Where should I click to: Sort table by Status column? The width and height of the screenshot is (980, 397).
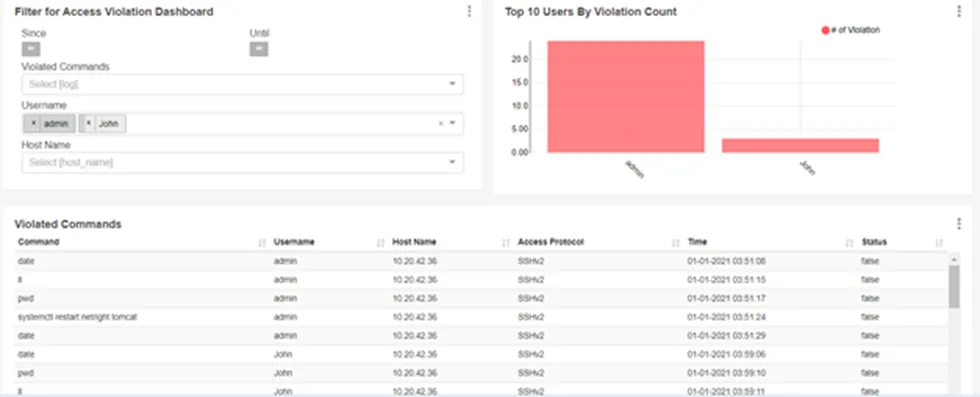click(x=939, y=243)
